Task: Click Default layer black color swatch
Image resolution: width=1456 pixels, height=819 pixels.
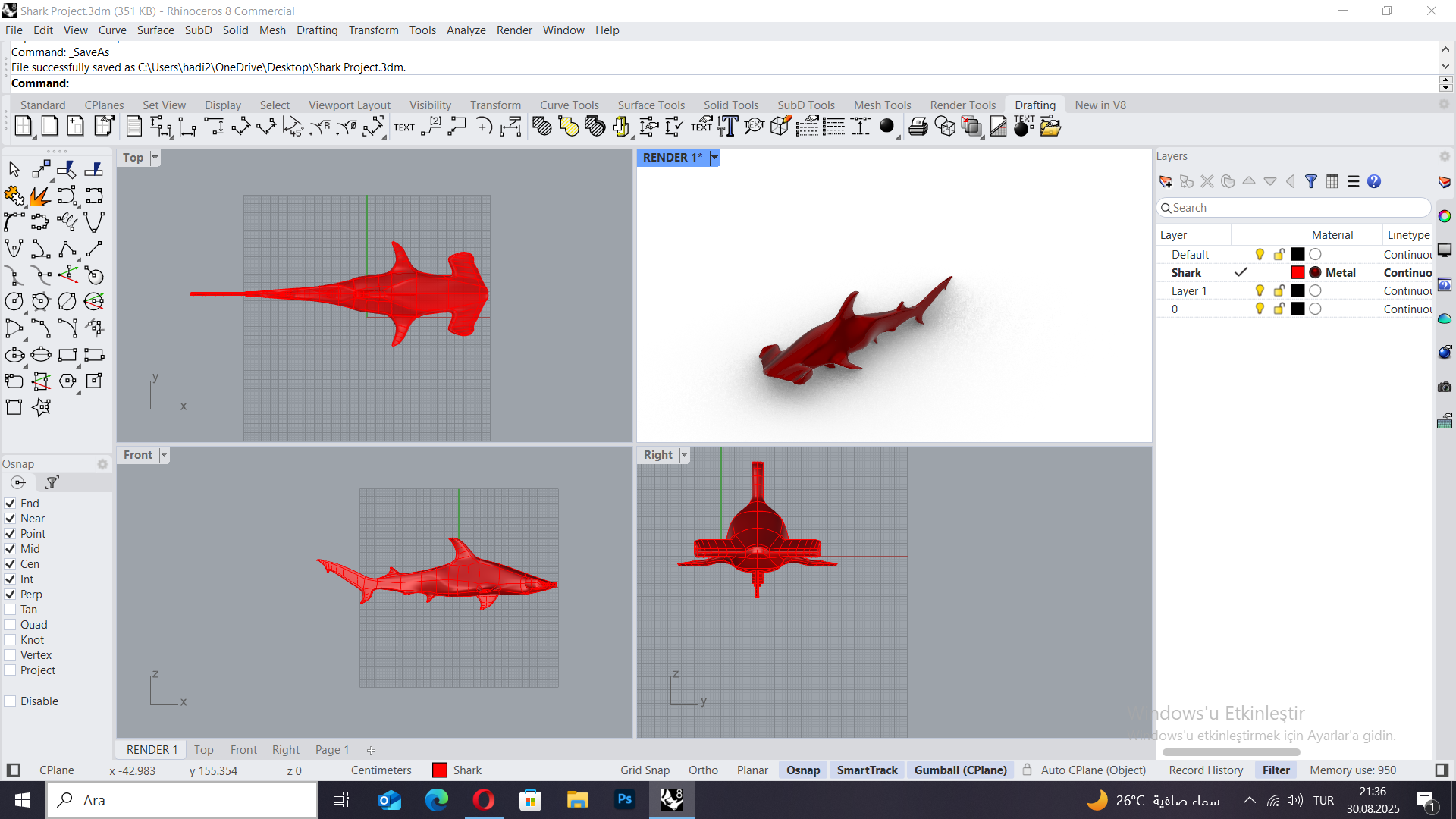Action: coord(1298,255)
